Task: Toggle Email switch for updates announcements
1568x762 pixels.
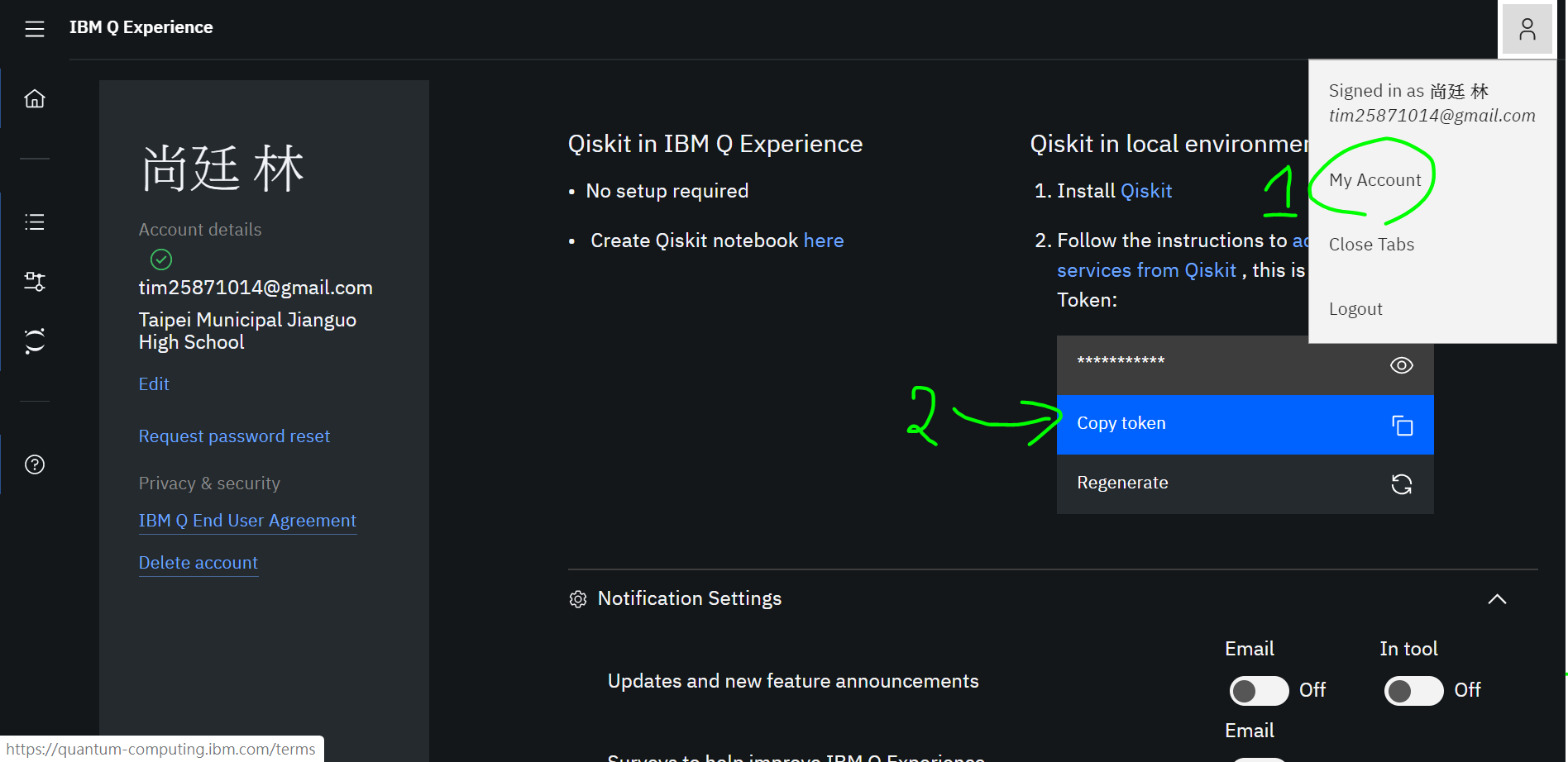Action: [1259, 690]
